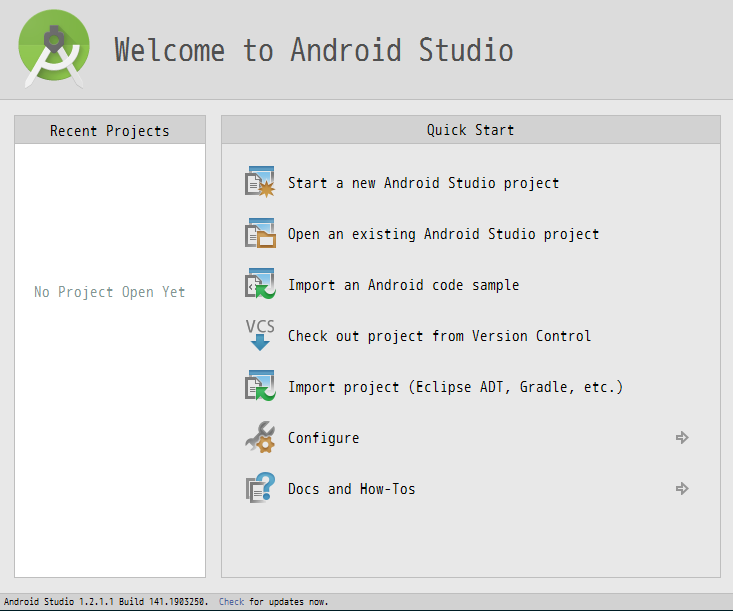
Task: Start a new Android Studio project
Action: pyautogui.click(x=423, y=183)
